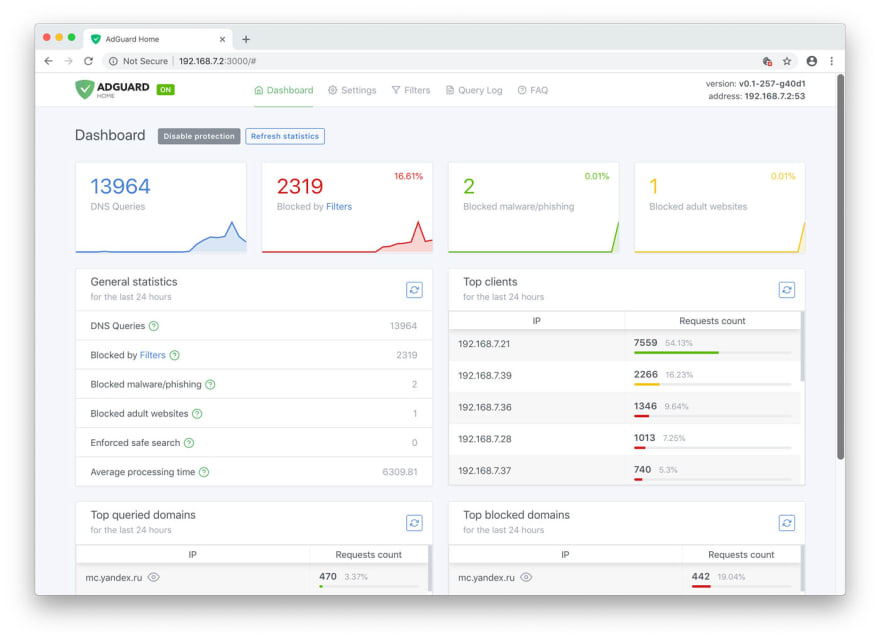
Task: Refresh the Top blocked domains panel
Action: [787, 522]
